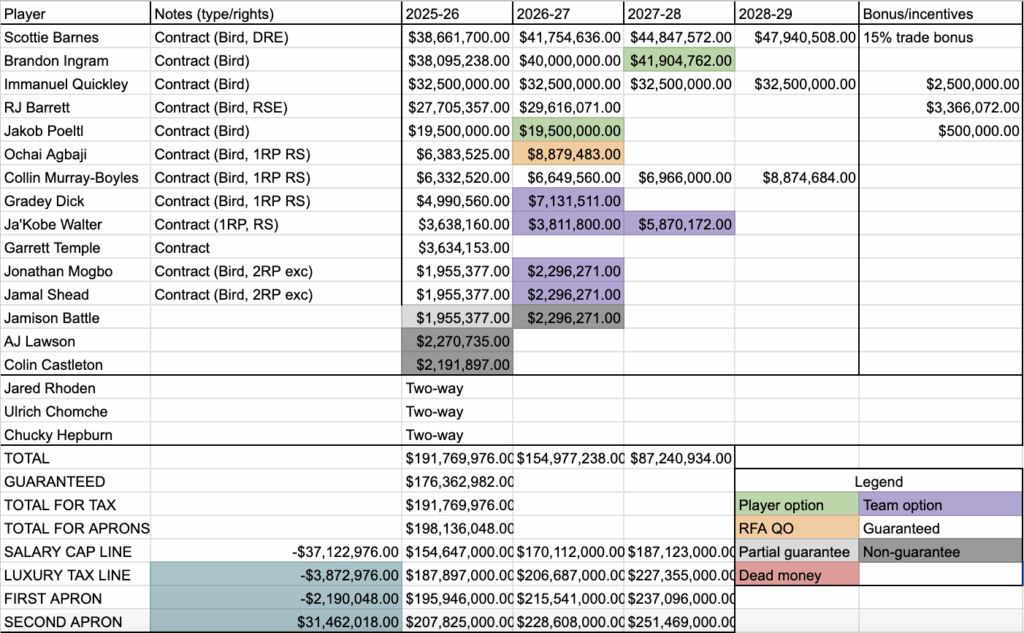1024x633 pixels.
Task: Click the Contract (Bird, DRE) notes cell
Action: click(276, 37)
